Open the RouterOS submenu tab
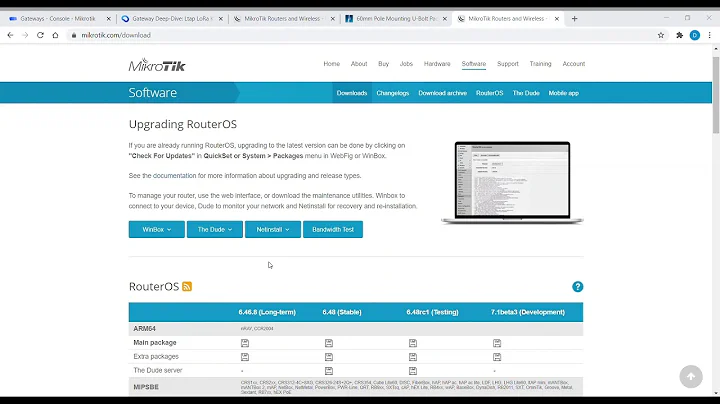The height and width of the screenshot is (404, 720). point(489,93)
